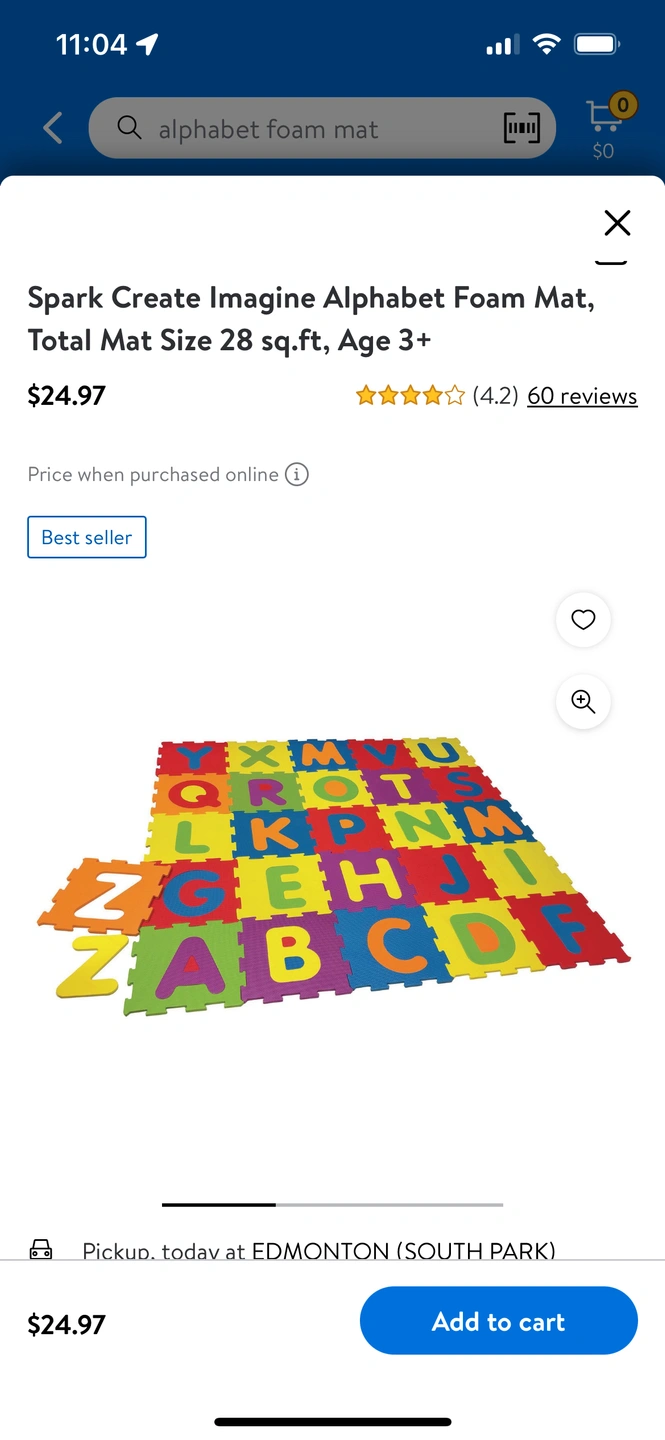Tap Pickup today at Edmonton South Park

pyautogui.click(x=319, y=1250)
